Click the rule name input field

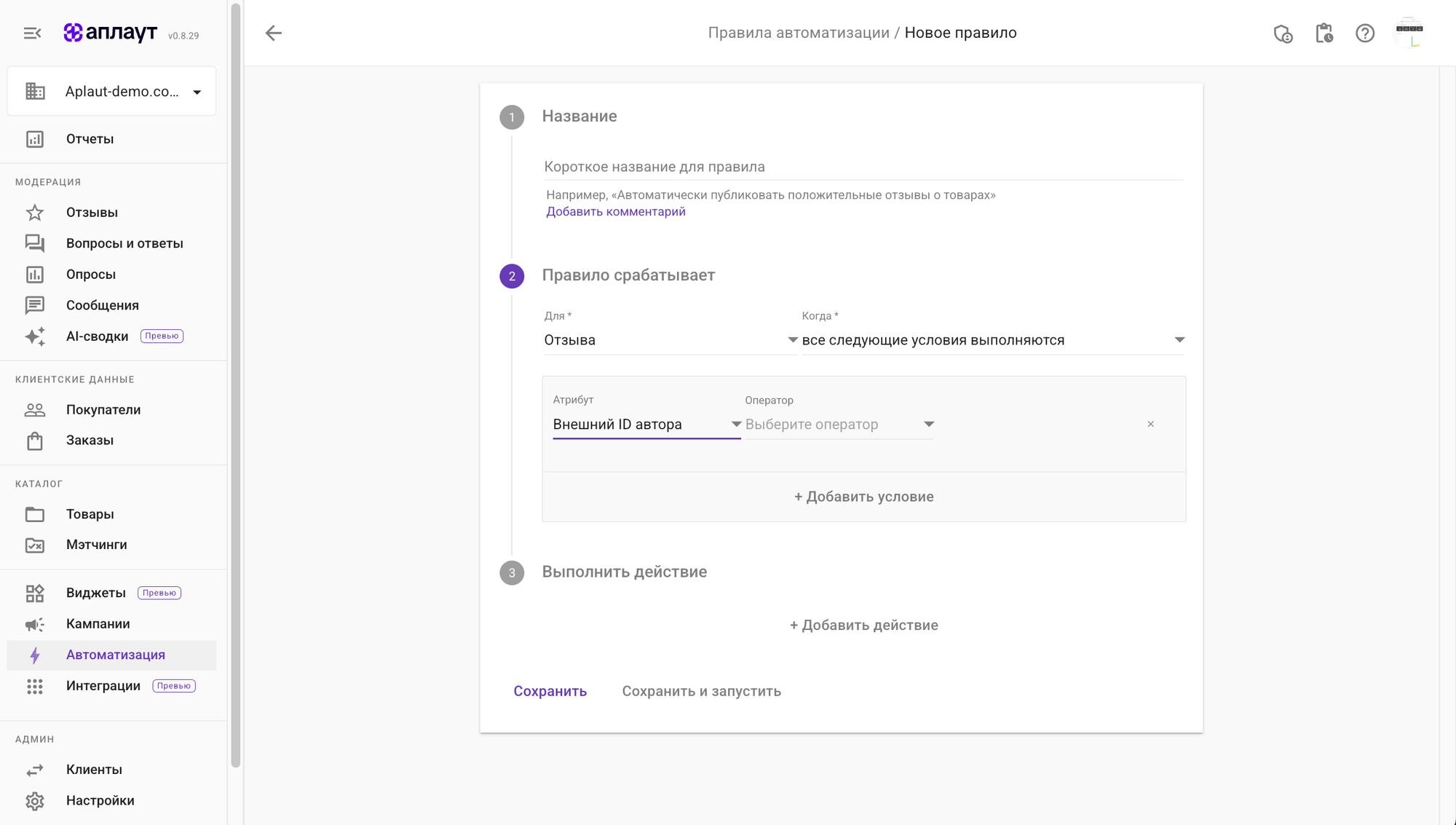point(863,167)
